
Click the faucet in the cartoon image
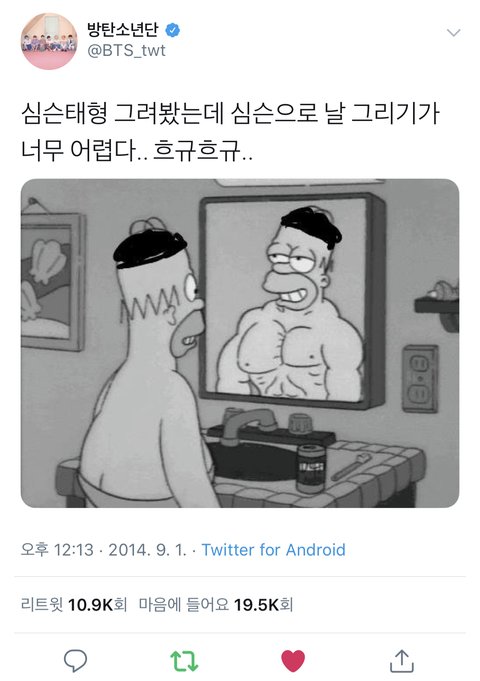pyautogui.click(x=248, y=424)
